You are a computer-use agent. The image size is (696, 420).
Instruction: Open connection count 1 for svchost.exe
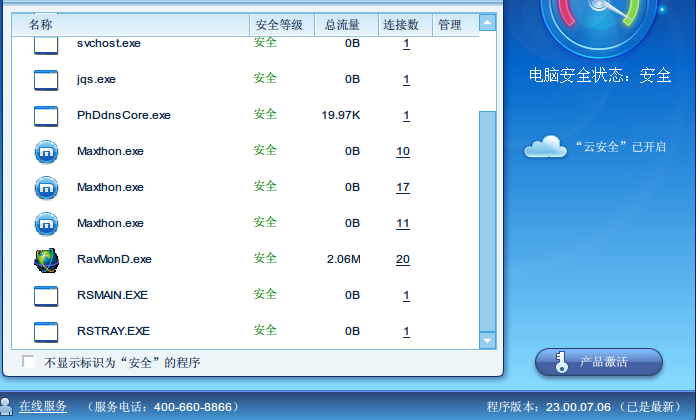coord(406,44)
